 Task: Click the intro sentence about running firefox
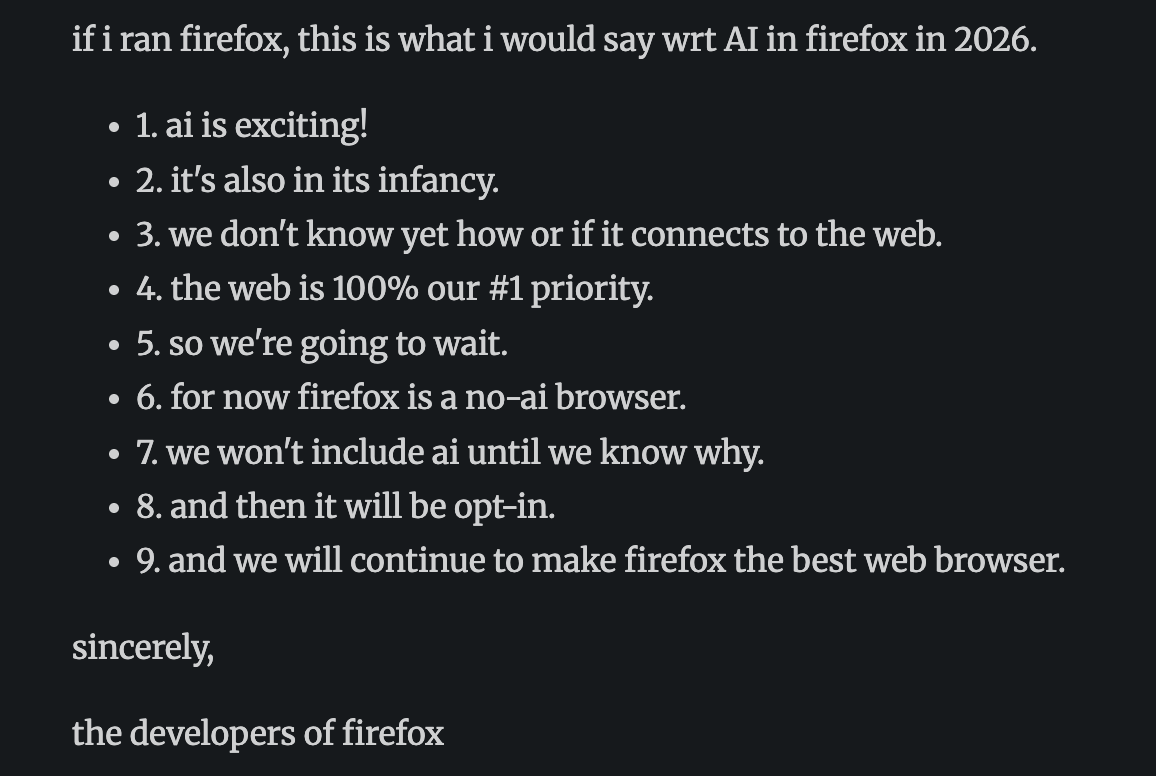pos(554,41)
